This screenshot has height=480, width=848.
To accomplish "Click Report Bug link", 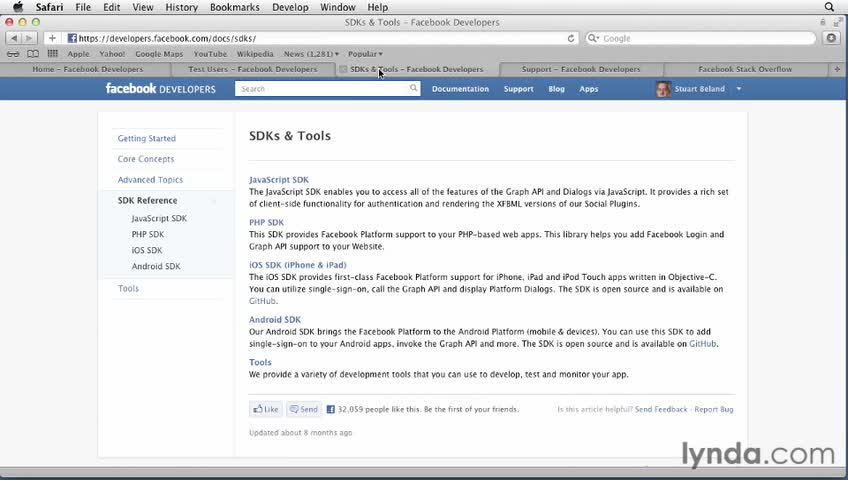I will click(714, 409).
